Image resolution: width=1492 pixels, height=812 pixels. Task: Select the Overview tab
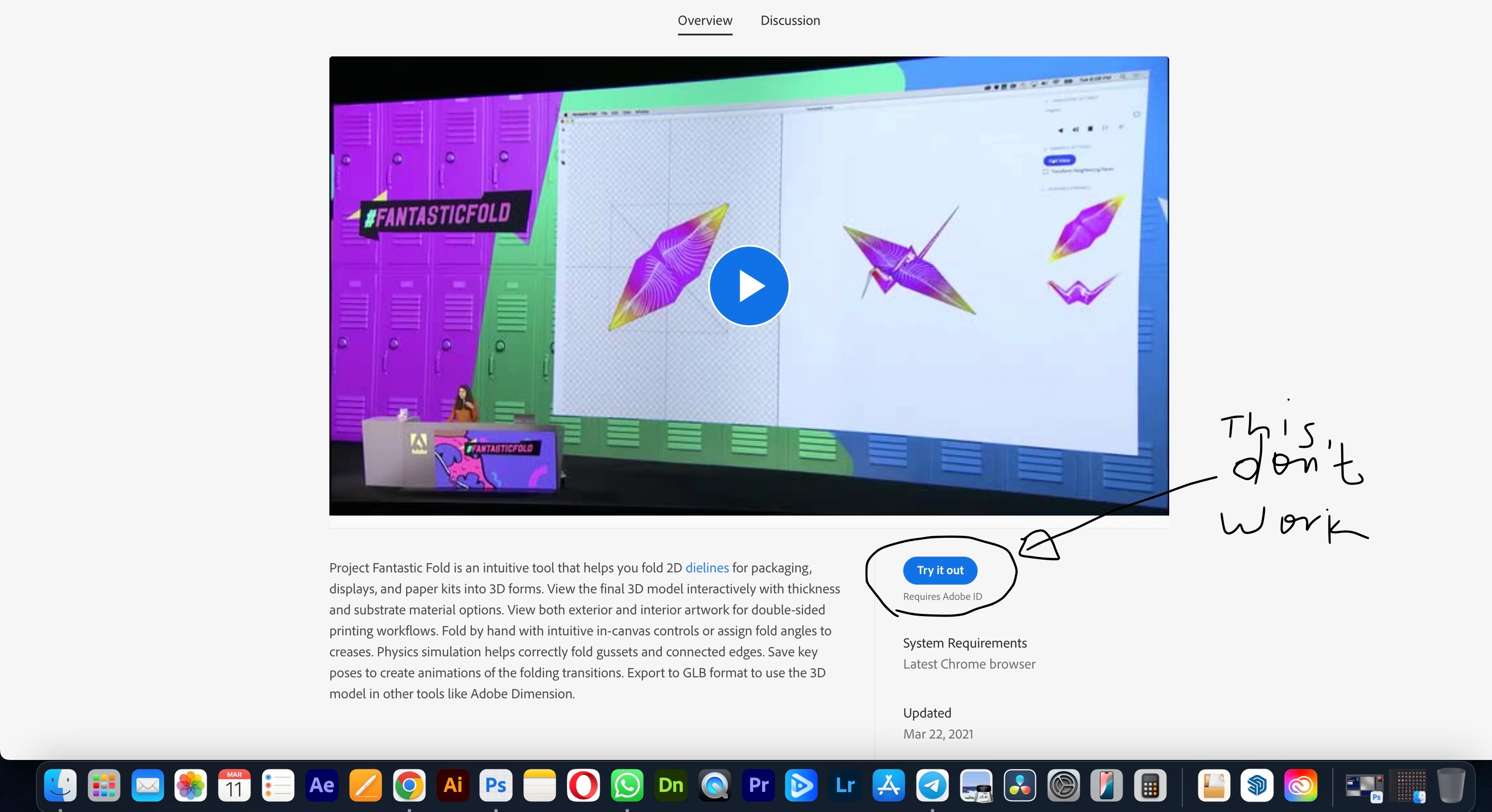tap(705, 20)
